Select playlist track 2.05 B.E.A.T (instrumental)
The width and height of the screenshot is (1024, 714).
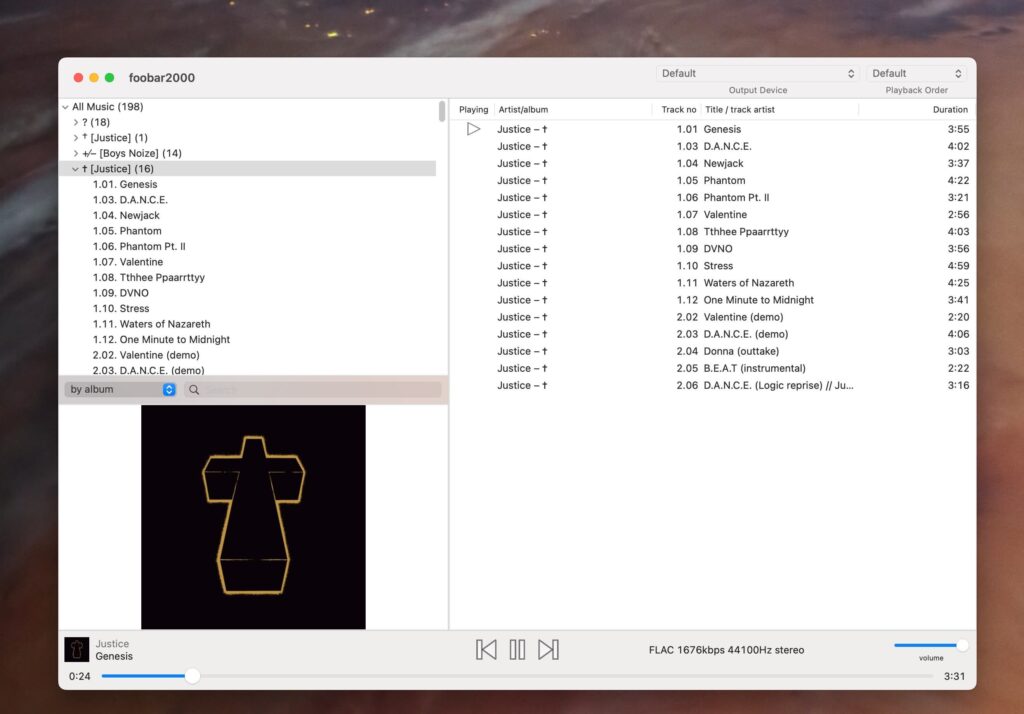click(713, 368)
